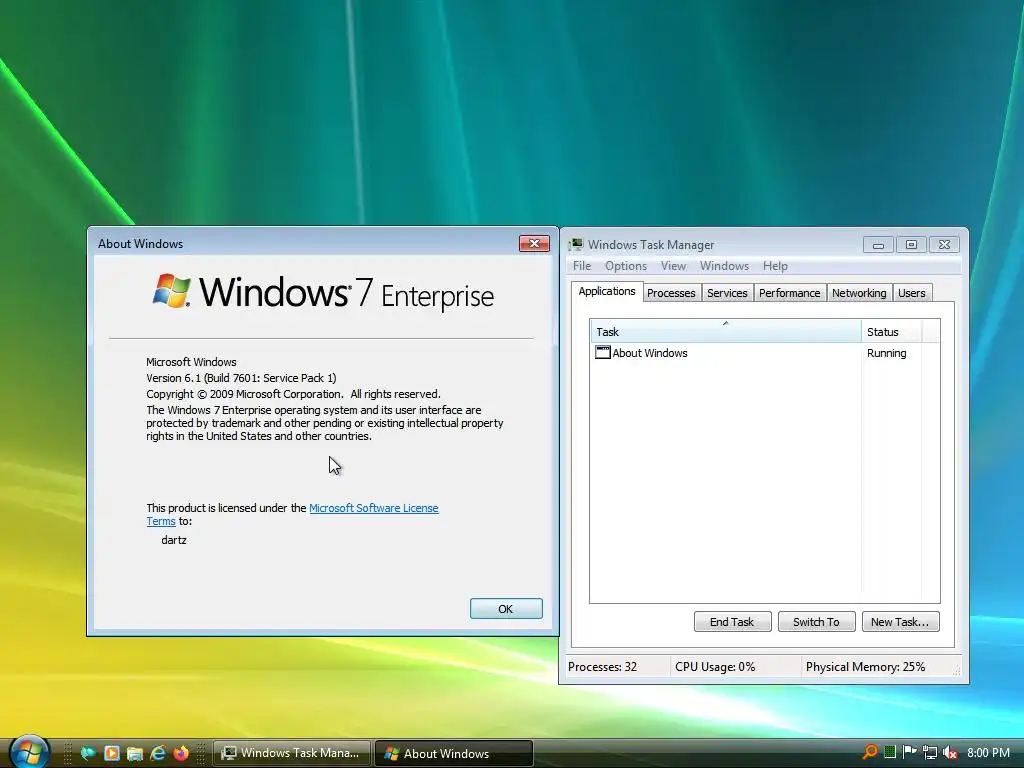1024x768 pixels.
Task: Click the End Task button
Action: pyautogui.click(x=732, y=622)
